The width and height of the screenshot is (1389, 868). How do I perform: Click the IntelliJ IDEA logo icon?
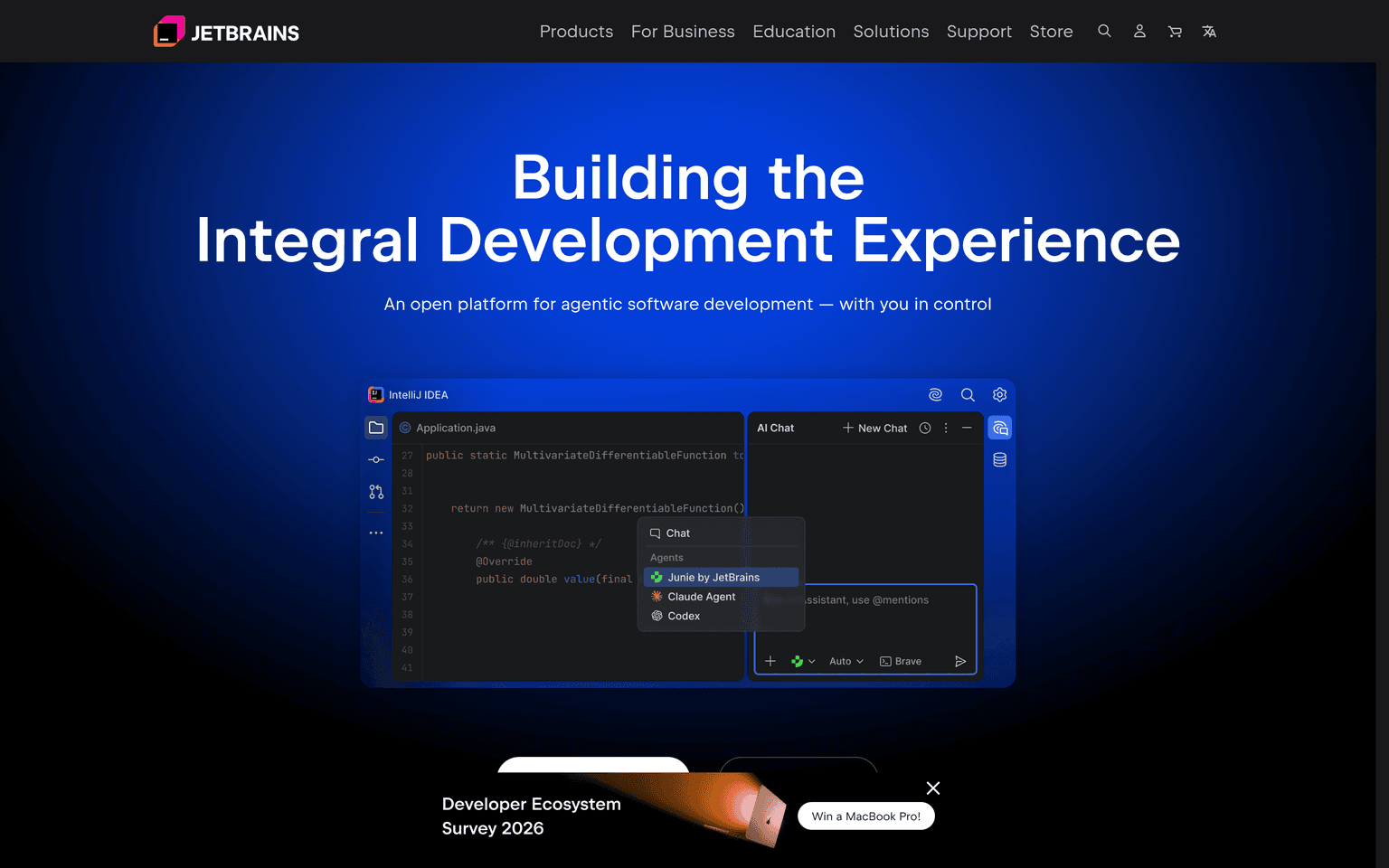(376, 394)
